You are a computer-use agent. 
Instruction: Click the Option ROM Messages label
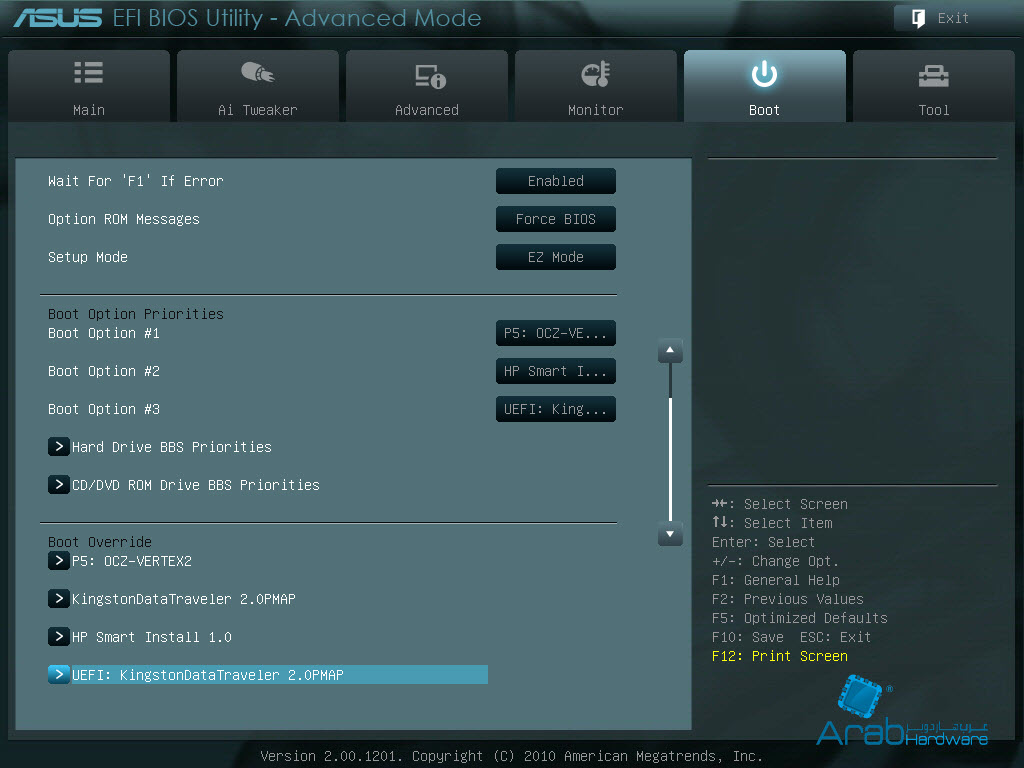click(124, 219)
